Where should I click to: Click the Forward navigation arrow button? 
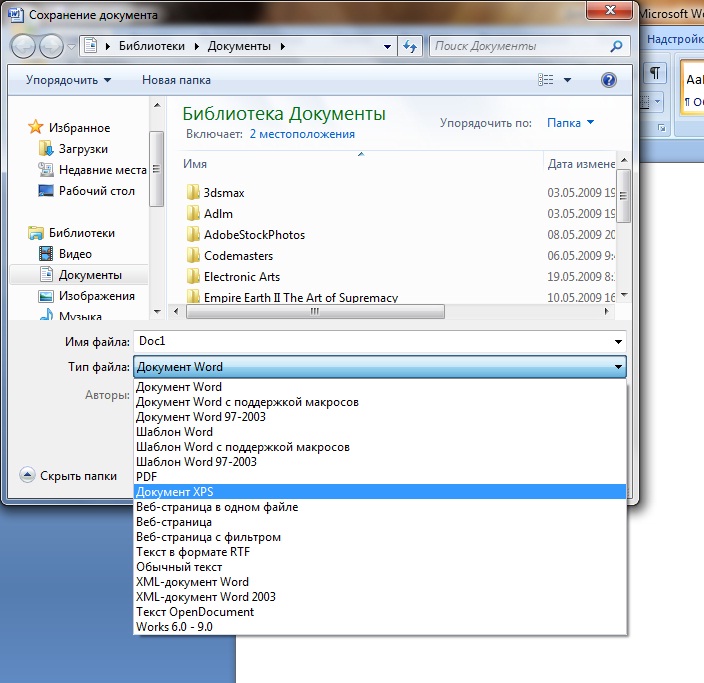[51, 46]
